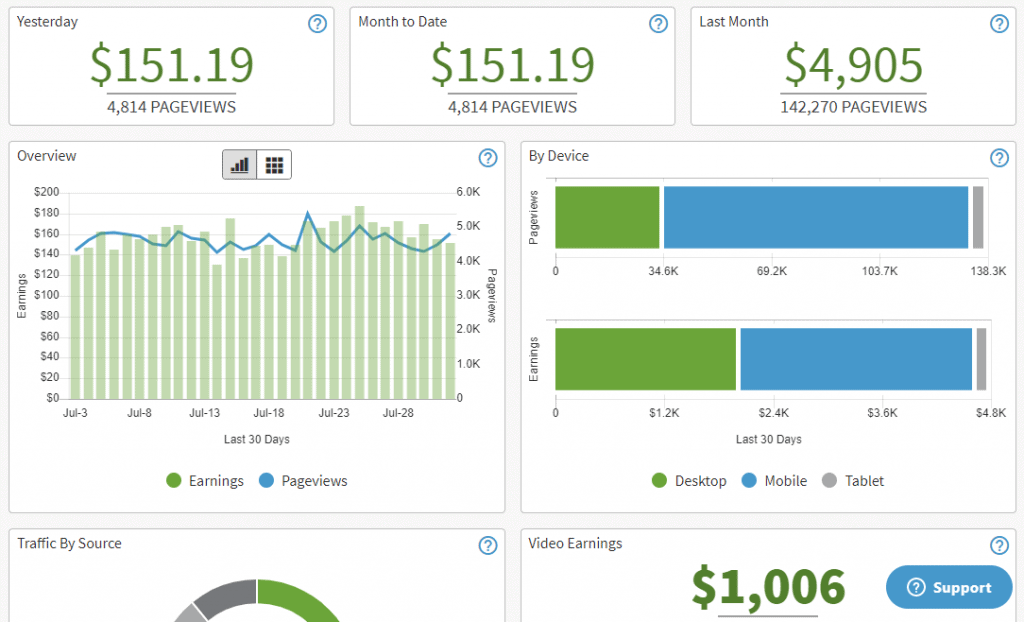Click the Jul-18 date label
Viewport: 1024px width, 622px height.
click(x=269, y=413)
